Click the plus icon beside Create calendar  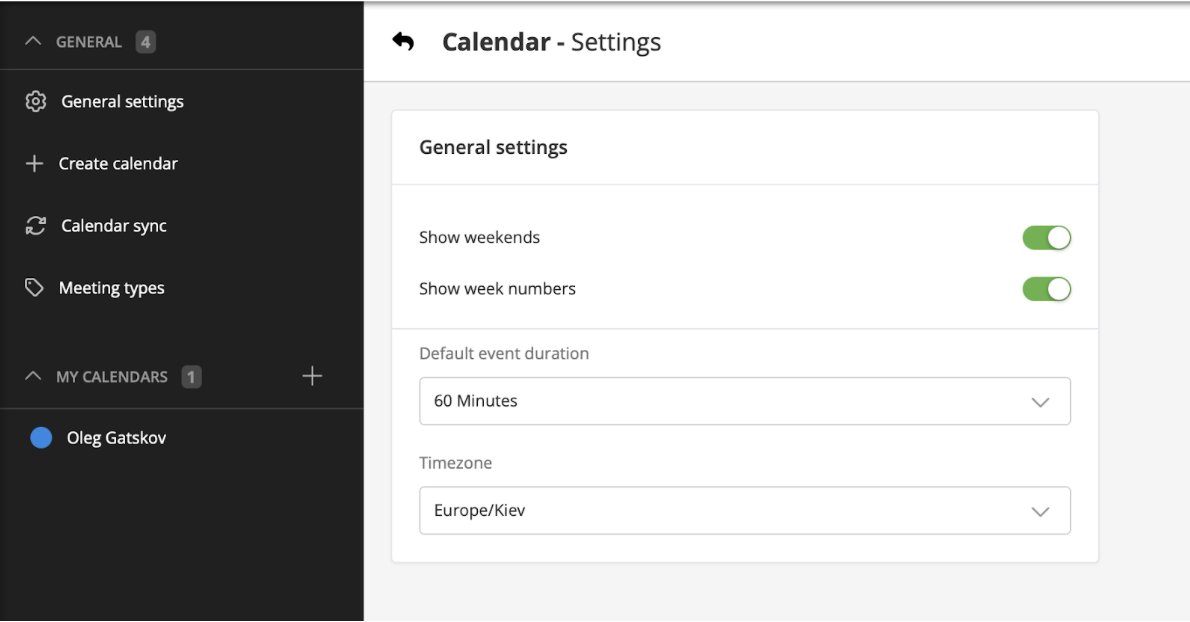(x=35, y=164)
